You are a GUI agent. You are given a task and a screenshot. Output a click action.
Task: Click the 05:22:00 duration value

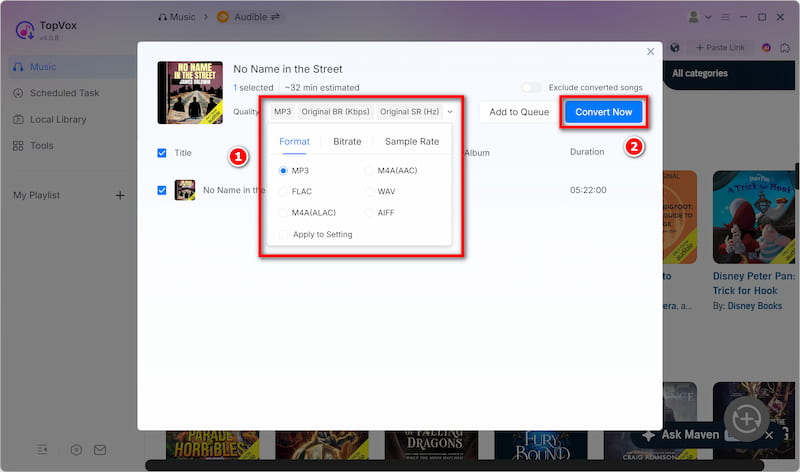point(588,190)
